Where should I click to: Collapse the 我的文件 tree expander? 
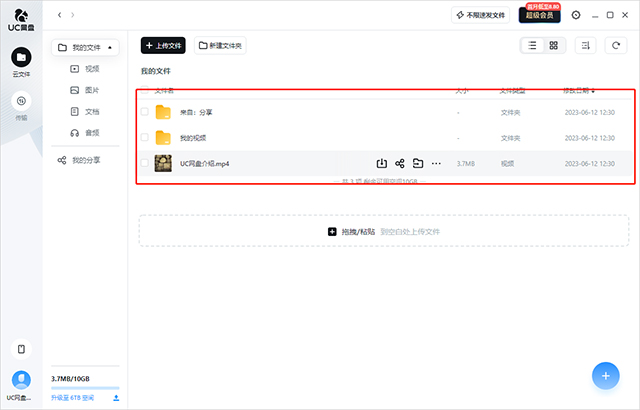[x=110, y=47]
